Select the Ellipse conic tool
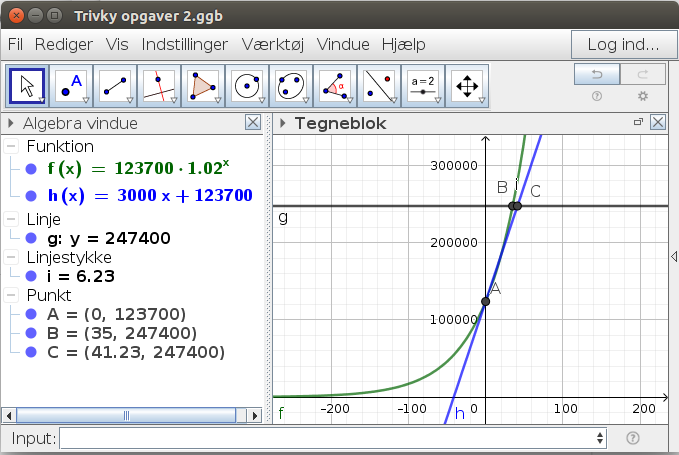679x455 pixels. tap(291, 86)
